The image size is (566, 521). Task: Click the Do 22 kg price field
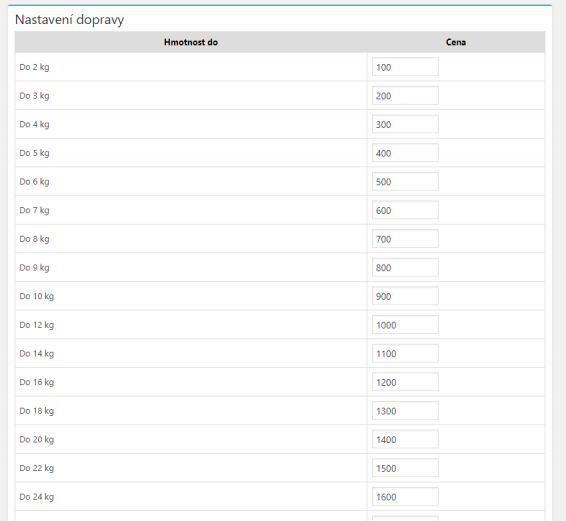405,468
